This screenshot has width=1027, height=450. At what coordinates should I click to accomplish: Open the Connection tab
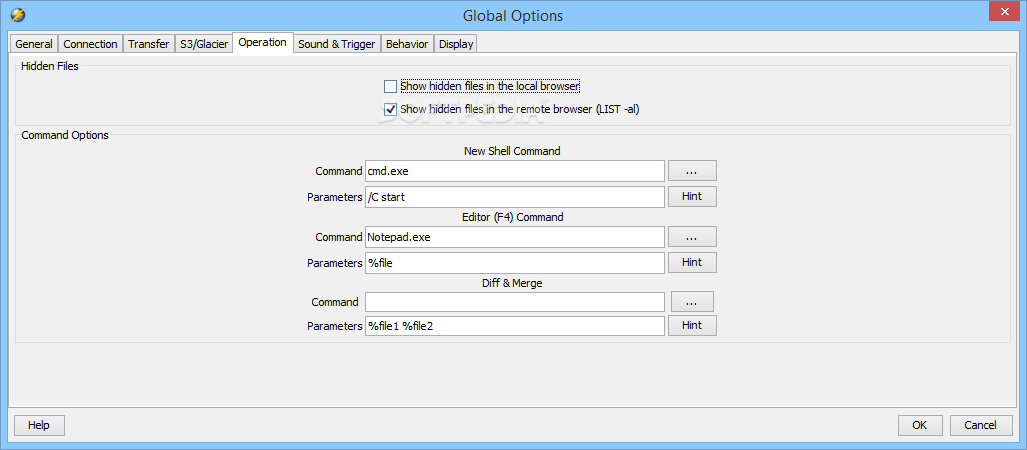[91, 44]
